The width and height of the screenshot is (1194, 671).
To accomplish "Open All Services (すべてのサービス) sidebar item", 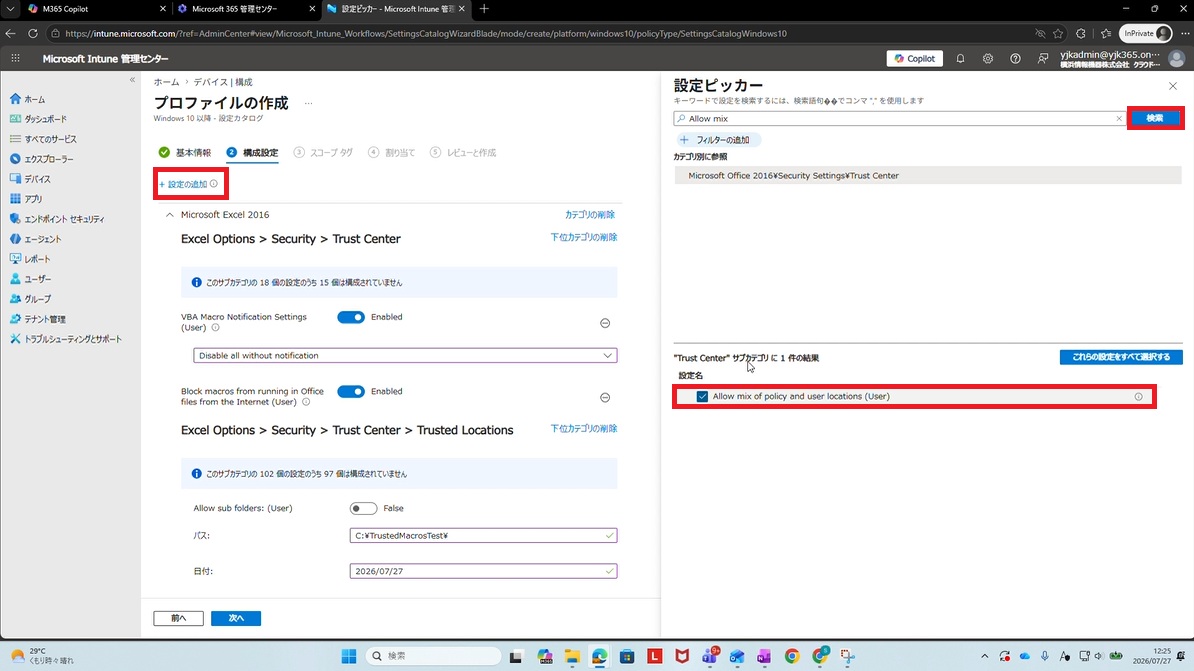I will pos(43,139).
